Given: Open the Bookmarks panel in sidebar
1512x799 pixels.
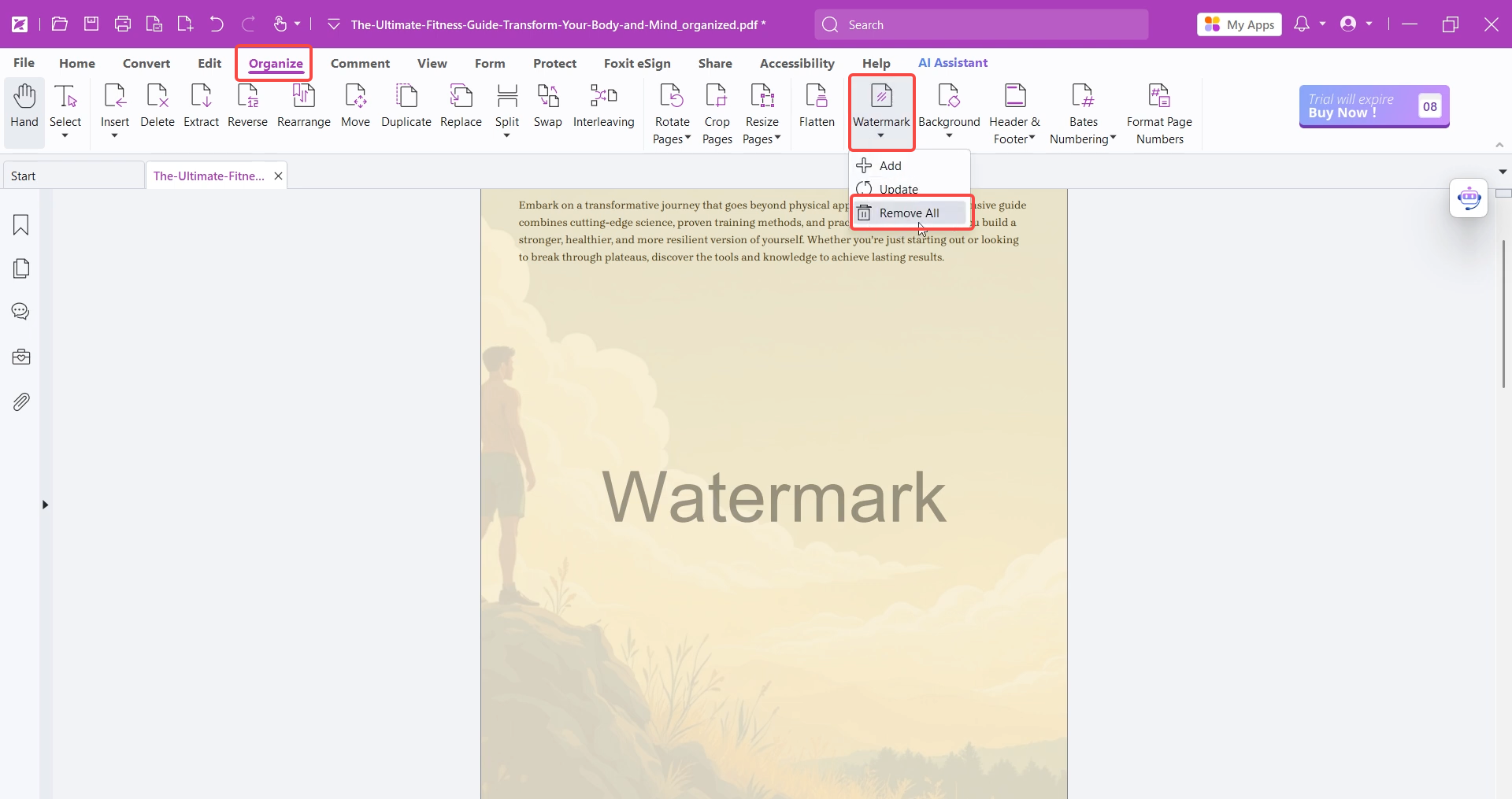Looking at the screenshot, I should click(21, 225).
